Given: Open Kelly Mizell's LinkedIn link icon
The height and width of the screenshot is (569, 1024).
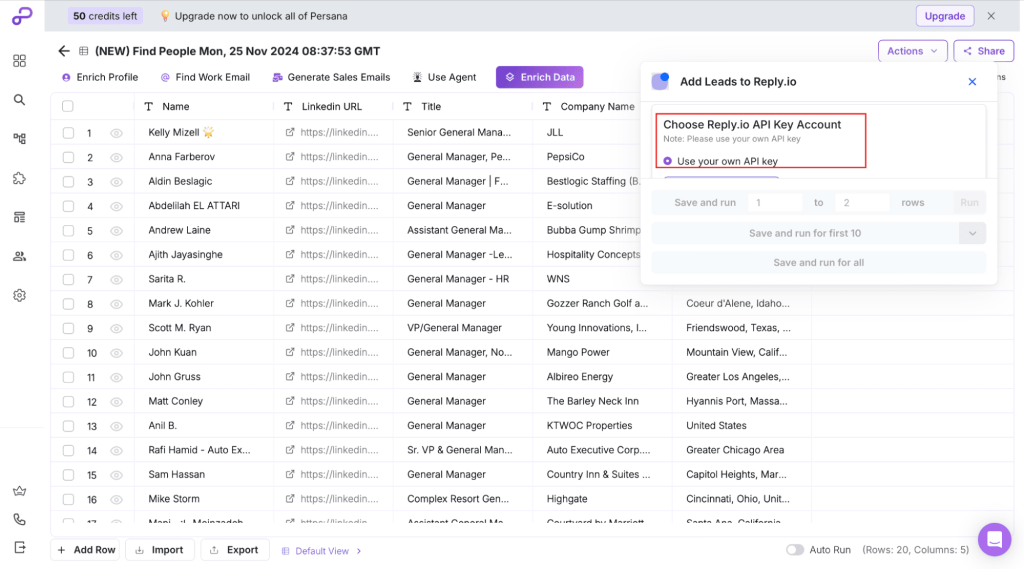Looking at the screenshot, I should tap(290, 132).
